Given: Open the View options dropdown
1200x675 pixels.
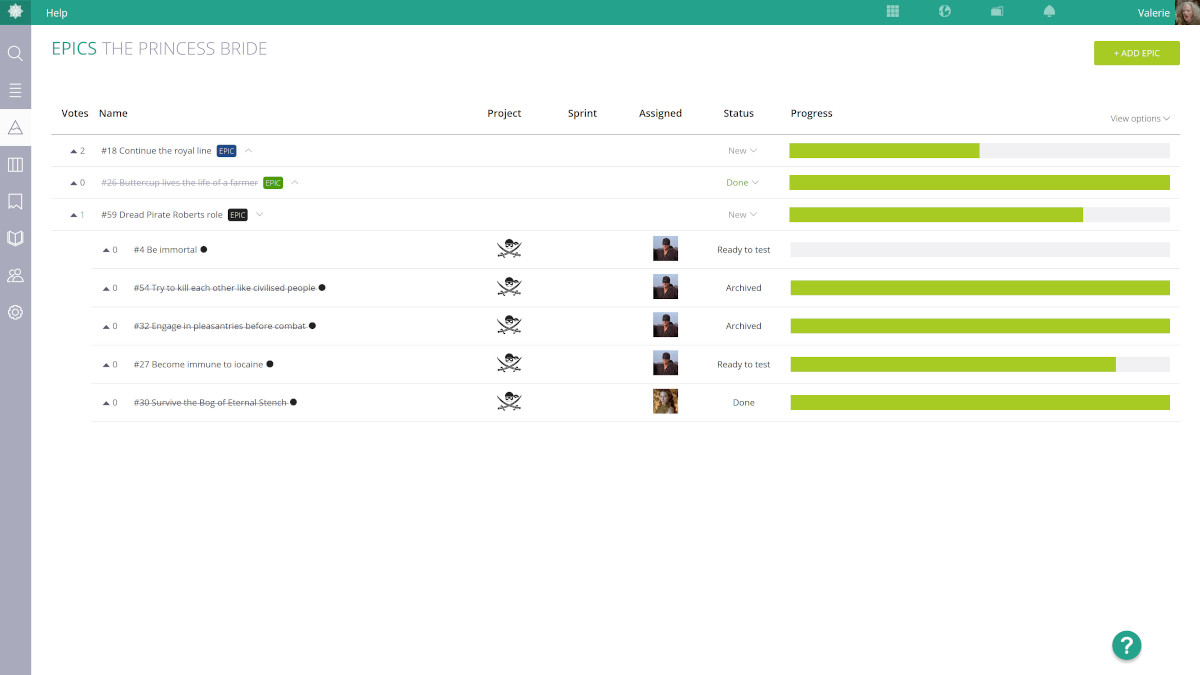Looking at the screenshot, I should click(x=1140, y=119).
